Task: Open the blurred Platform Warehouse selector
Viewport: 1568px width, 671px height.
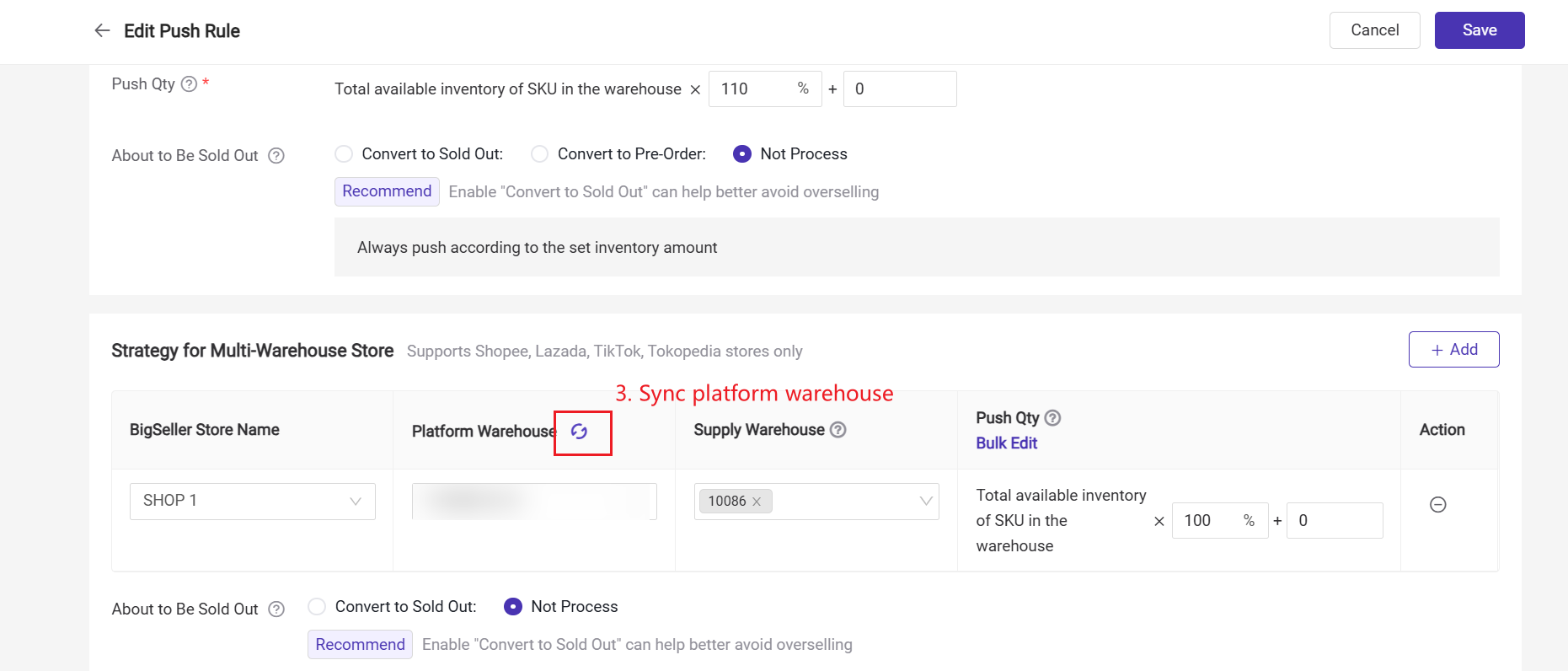Action: (533, 502)
